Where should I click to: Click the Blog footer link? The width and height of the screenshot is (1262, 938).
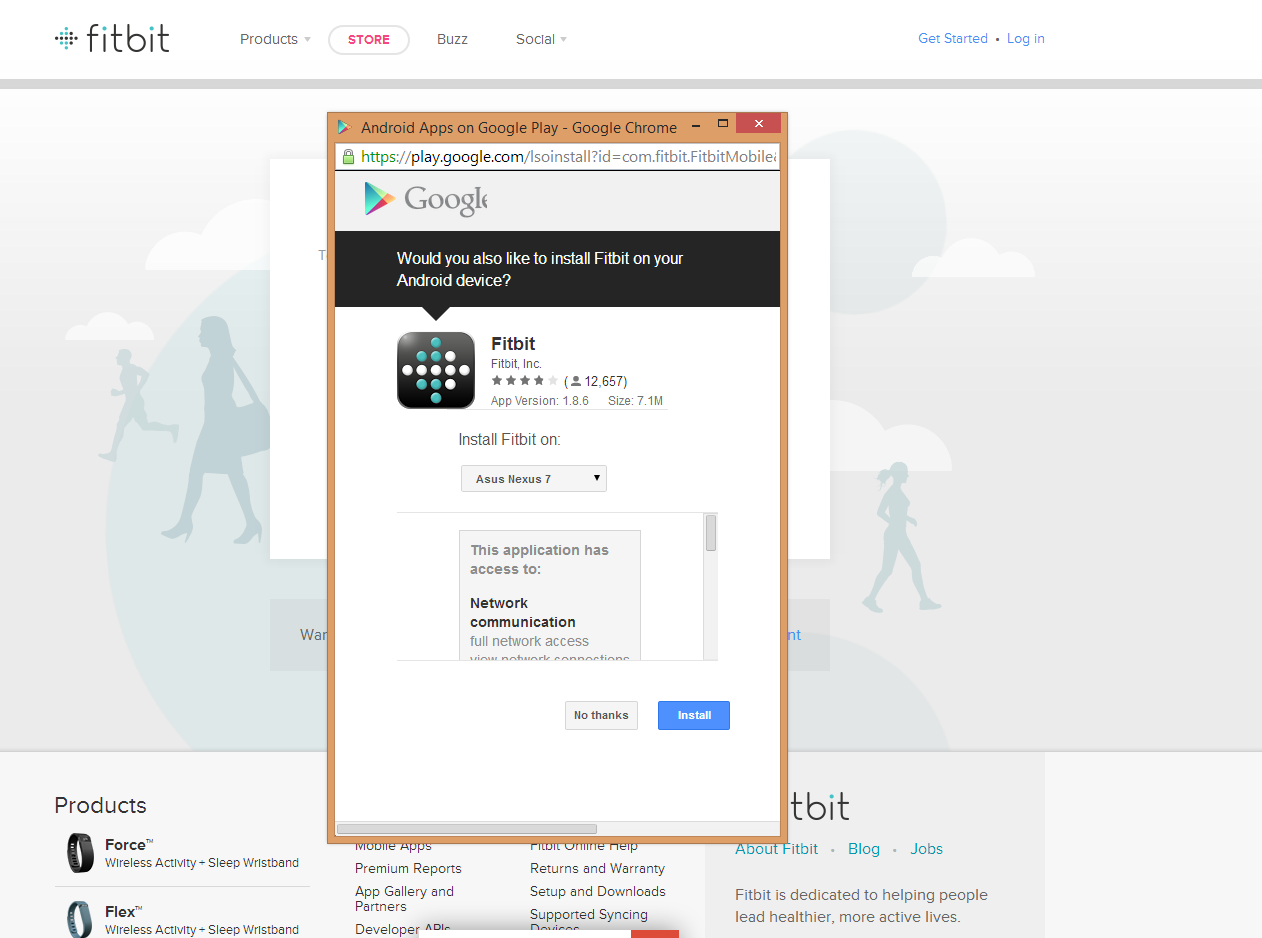click(864, 849)
